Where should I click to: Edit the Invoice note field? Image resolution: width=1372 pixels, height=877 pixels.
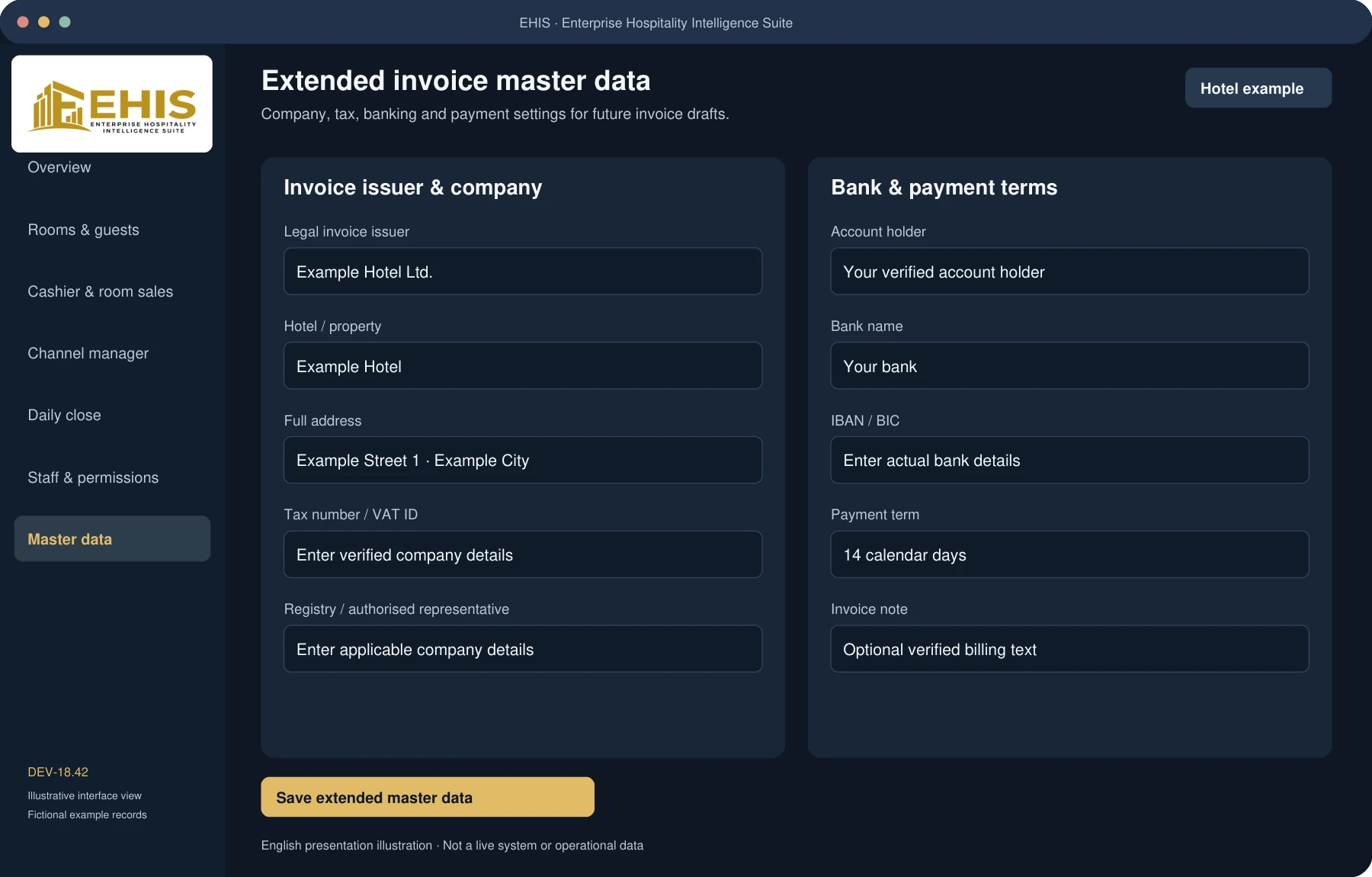point(1069,649)
